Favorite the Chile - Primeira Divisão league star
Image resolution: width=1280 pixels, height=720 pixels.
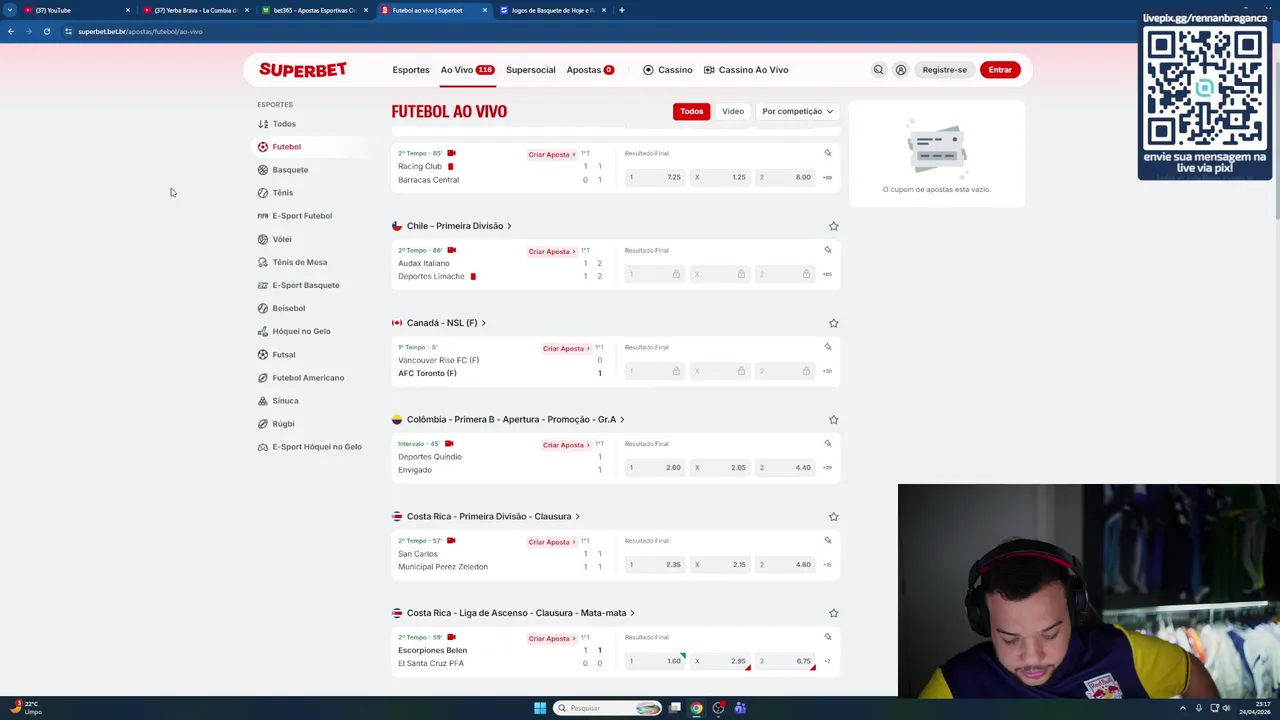click(x=833, y=226)
